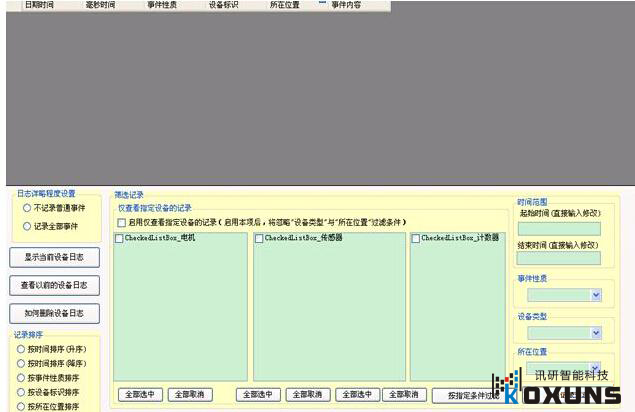Click '如何删除设备日志' button
This screenshot has width=635, height=412.
(55, 313)
